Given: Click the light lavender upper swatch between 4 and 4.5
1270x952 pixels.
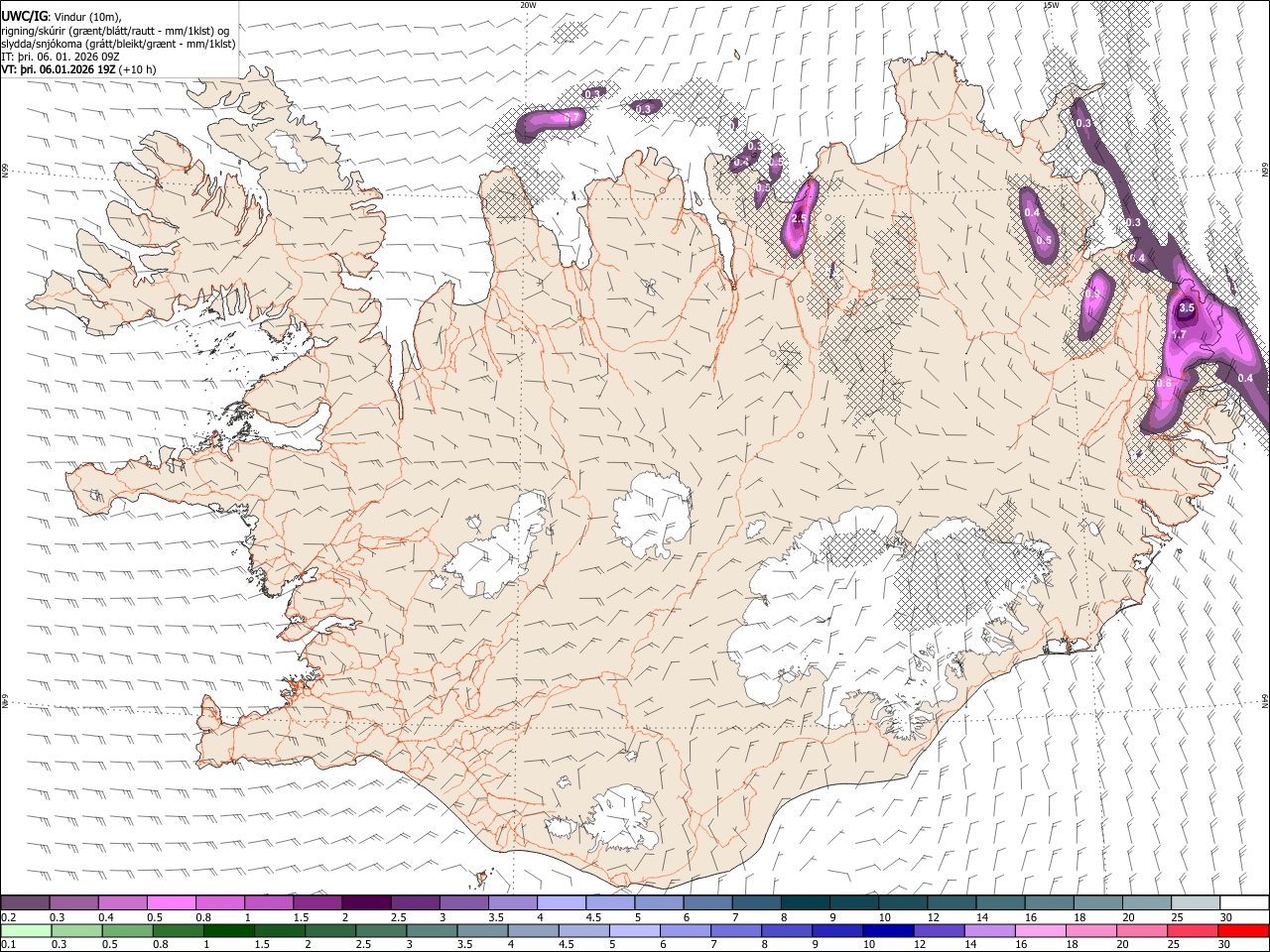Looking at the screenshot, I should point(561,902).
